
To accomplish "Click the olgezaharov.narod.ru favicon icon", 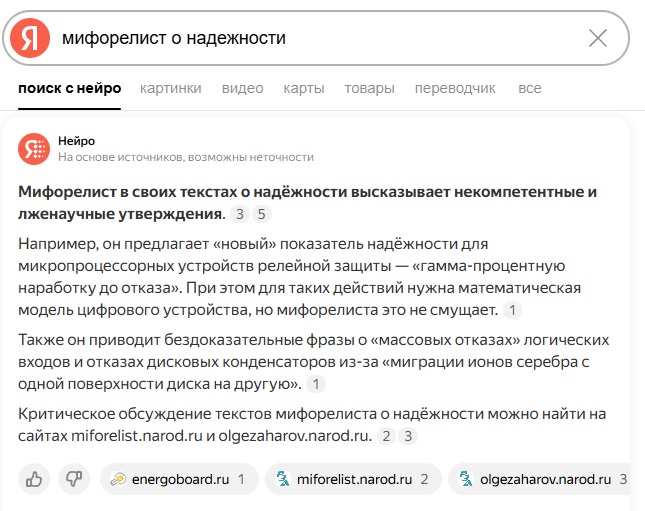I will coord(466,479).
